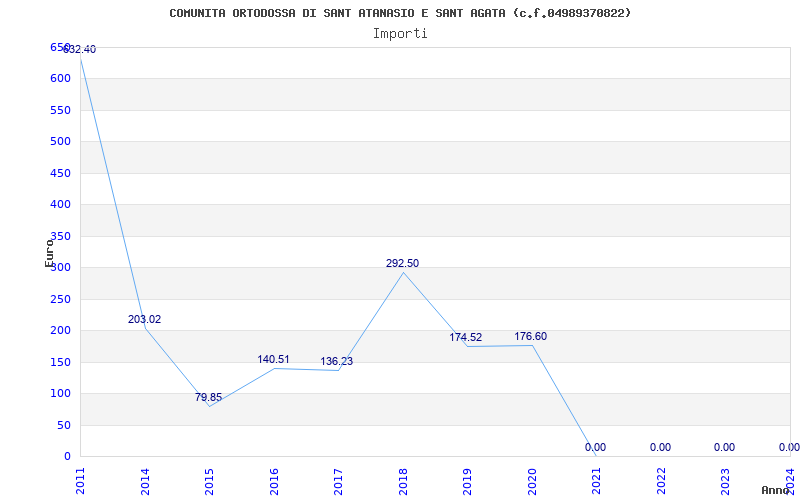Click the 2024 year axis label
This screenshot has height=500, width=800.
click(x=790, y=481)
